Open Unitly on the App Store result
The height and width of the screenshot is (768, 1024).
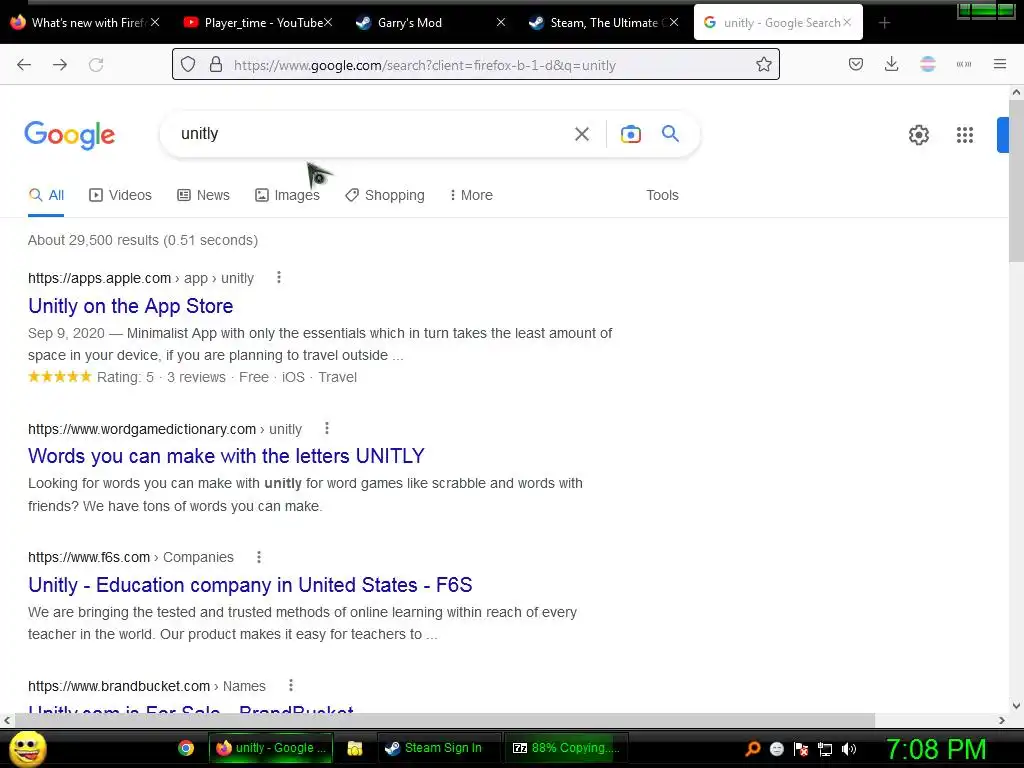click(x=131, y=306)
